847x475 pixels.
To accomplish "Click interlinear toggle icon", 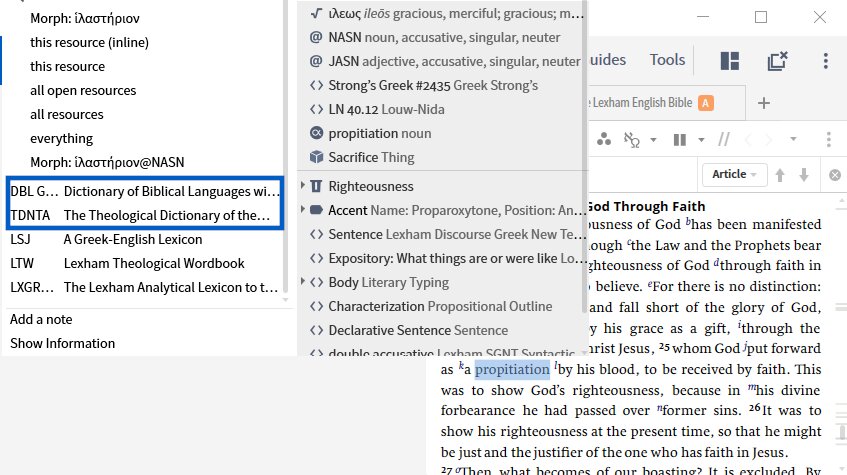I will pos(631,140).
